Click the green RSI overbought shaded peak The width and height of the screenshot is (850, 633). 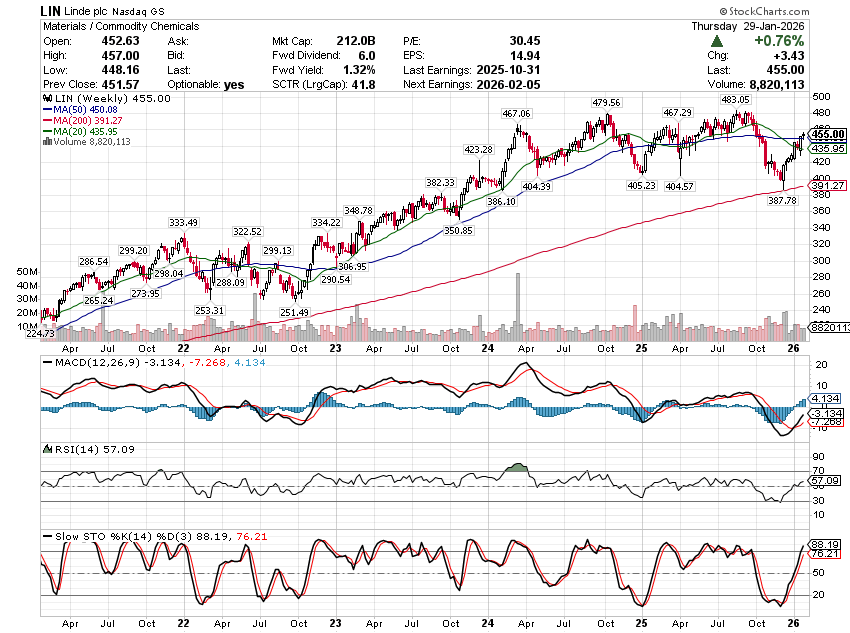click(516, 467)
